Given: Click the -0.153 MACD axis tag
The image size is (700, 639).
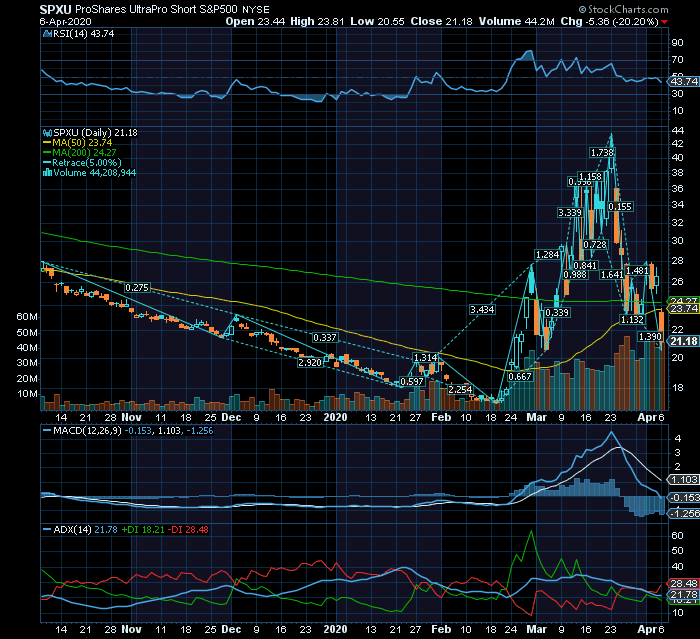Looking at the screenshot, I should (x=683, y=497).
